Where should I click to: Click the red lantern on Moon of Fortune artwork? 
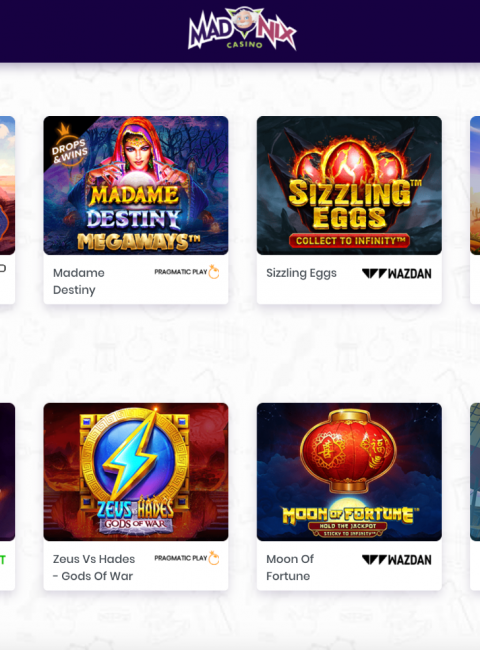click(x=349, y=450)
